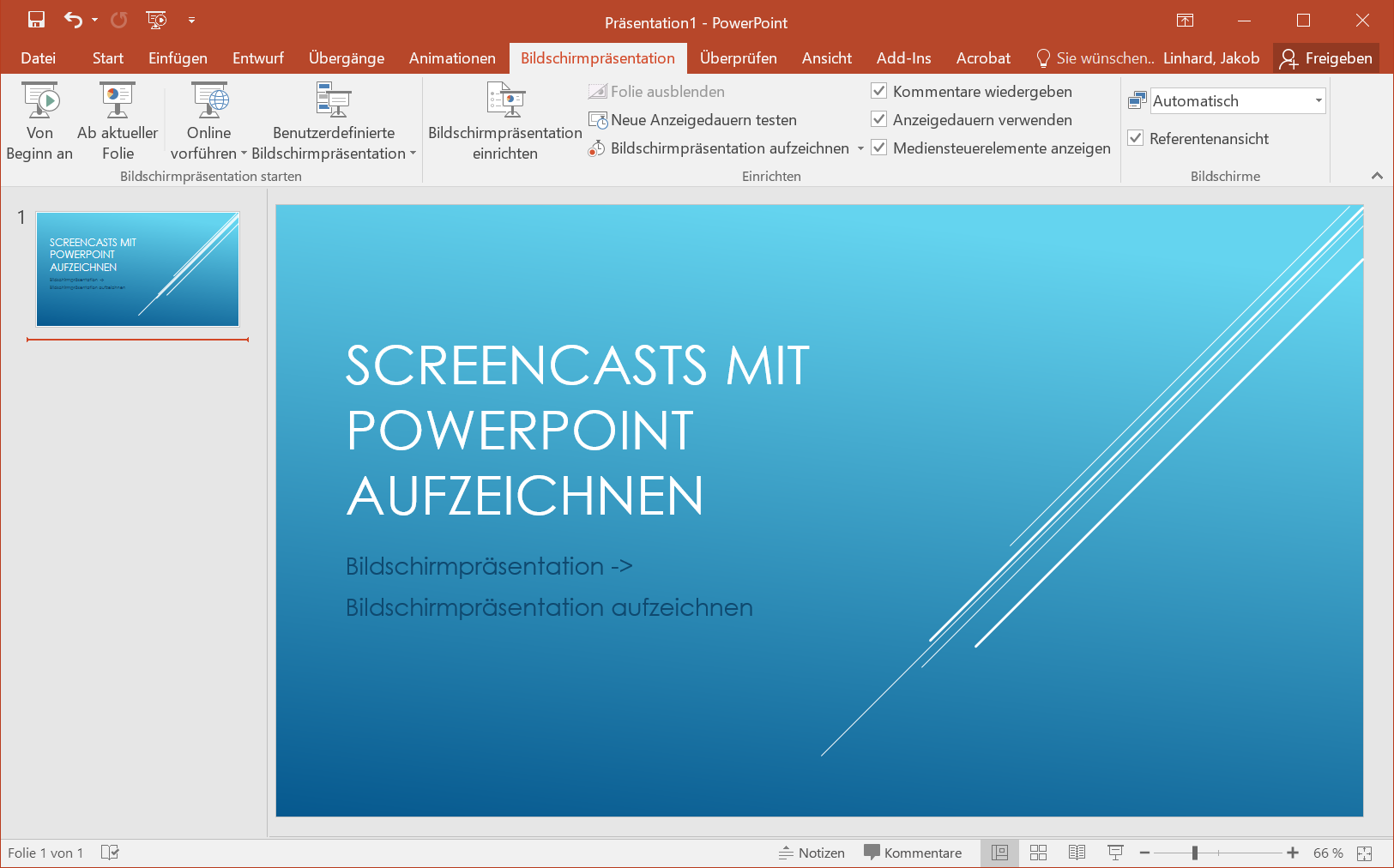Click the 66 % zoom level
The height and width of the screenshot is (868, 1394).
tap(1328, 853)
